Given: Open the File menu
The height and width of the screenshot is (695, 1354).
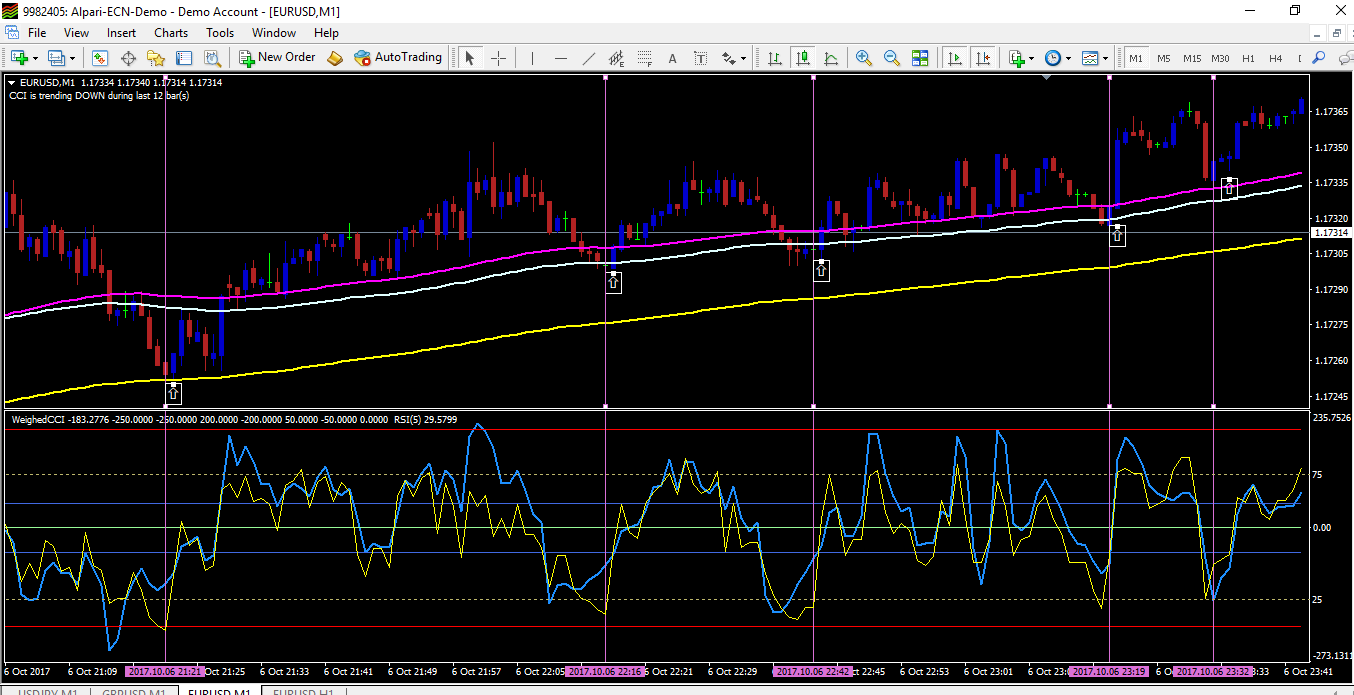Looking at the screenshot, I should tap(37, 33).
